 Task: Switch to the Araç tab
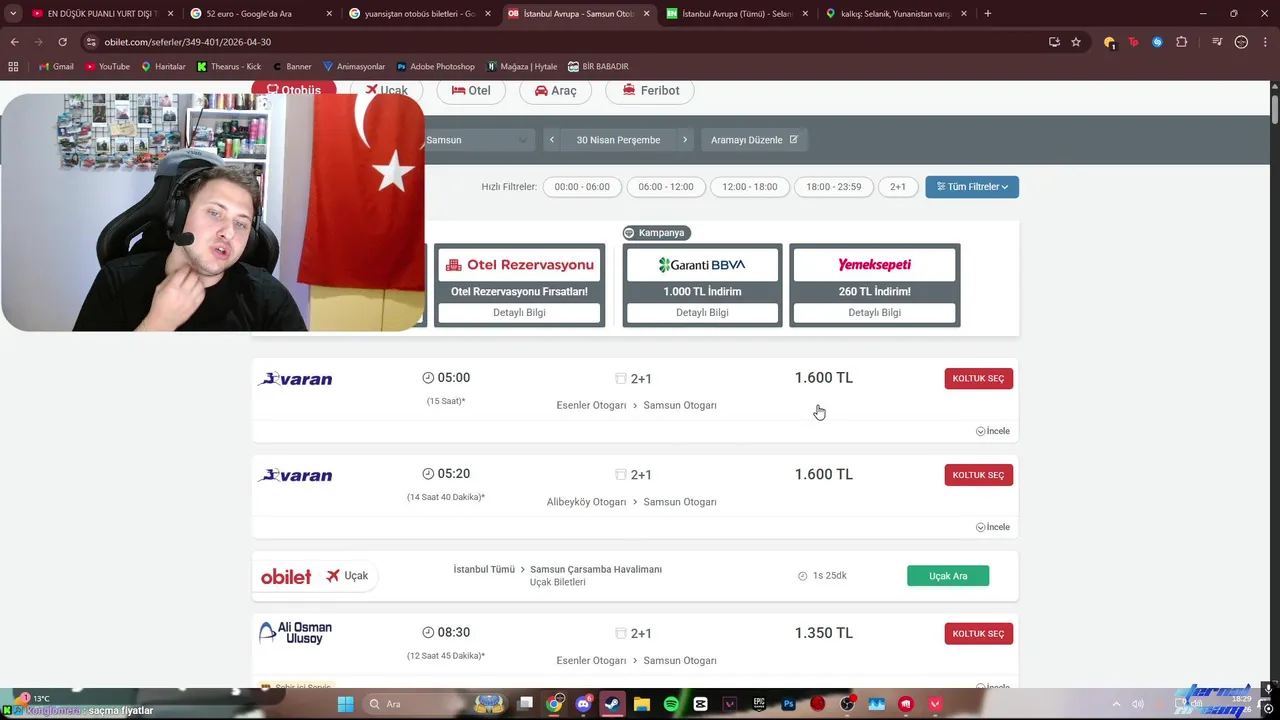556,90
